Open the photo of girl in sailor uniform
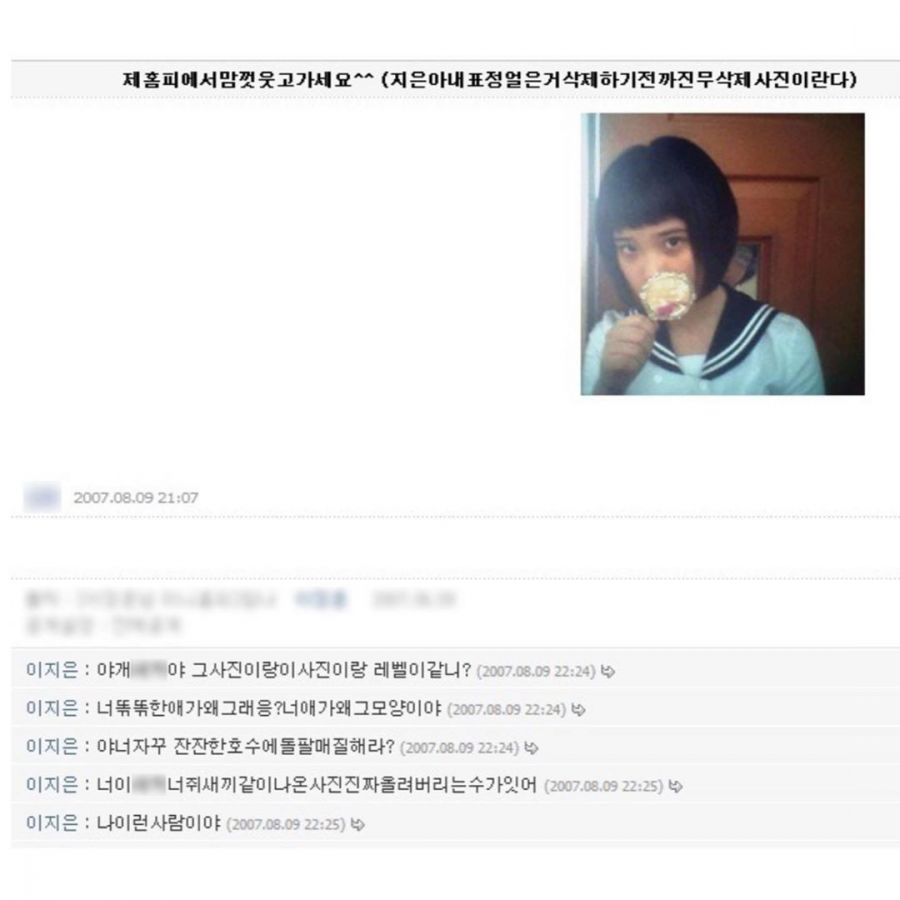 (x=723, y=254)
